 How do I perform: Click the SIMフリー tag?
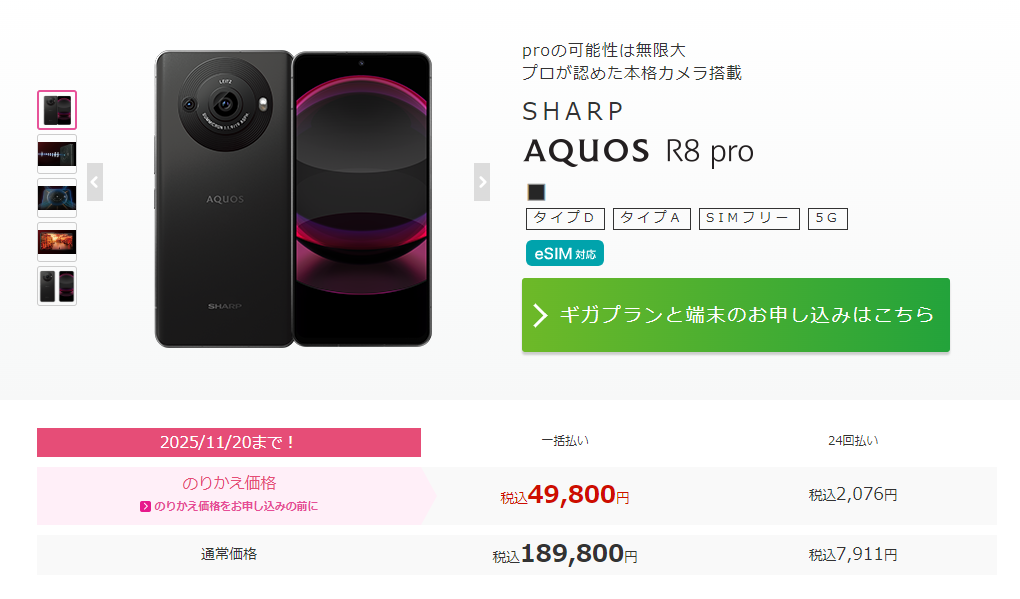(x=749, y=219)
